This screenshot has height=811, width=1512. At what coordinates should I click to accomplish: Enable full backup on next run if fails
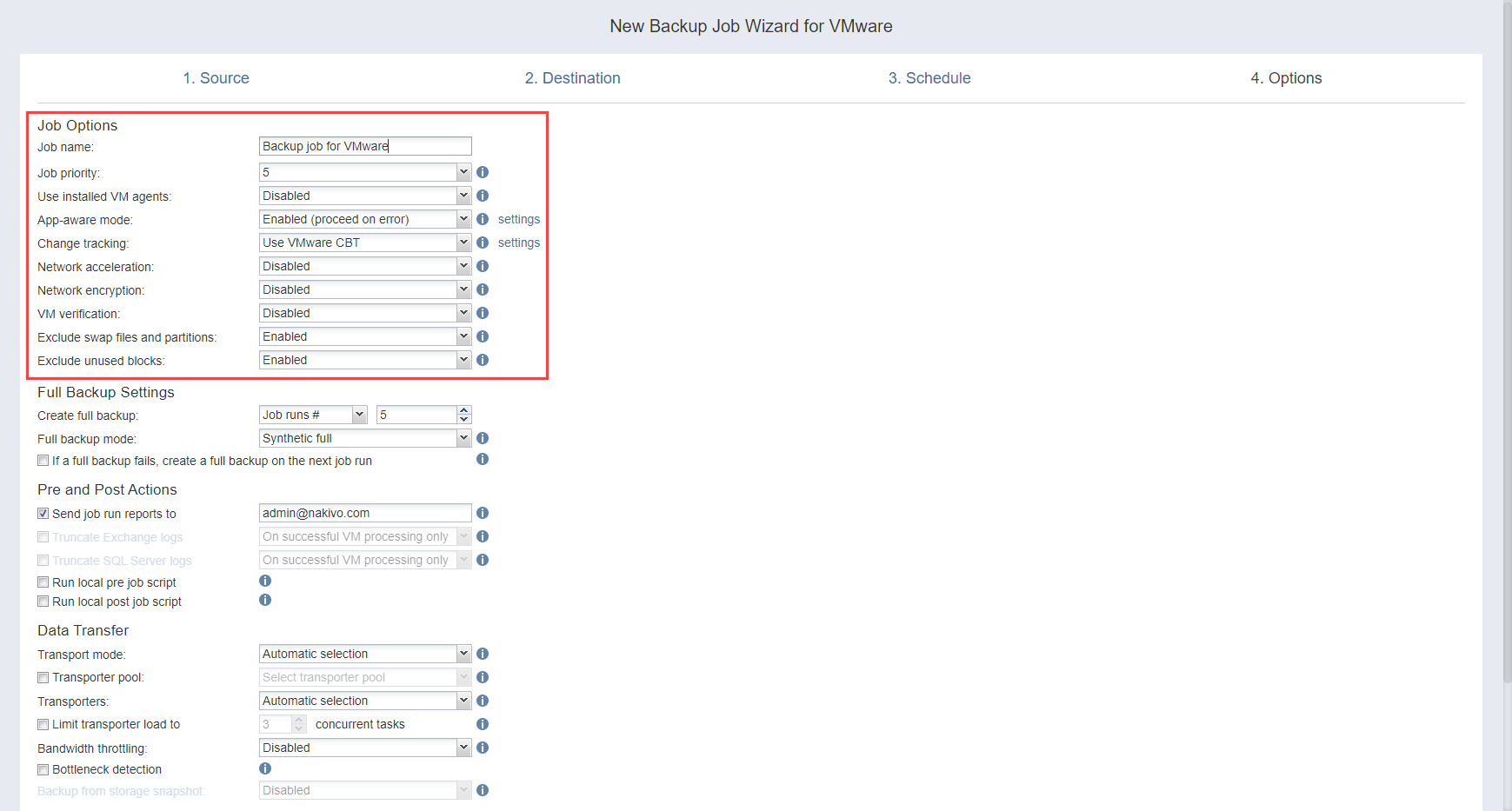(43, 461)
